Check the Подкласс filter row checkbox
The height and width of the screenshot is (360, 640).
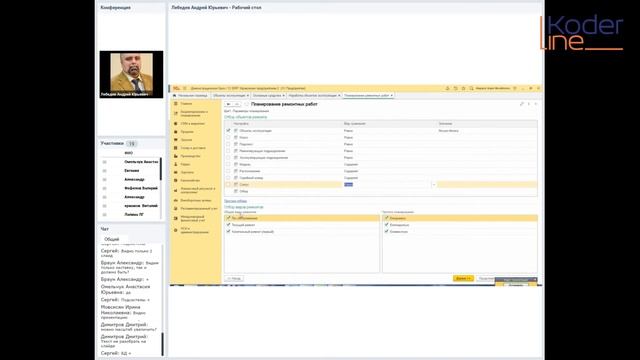228,144
